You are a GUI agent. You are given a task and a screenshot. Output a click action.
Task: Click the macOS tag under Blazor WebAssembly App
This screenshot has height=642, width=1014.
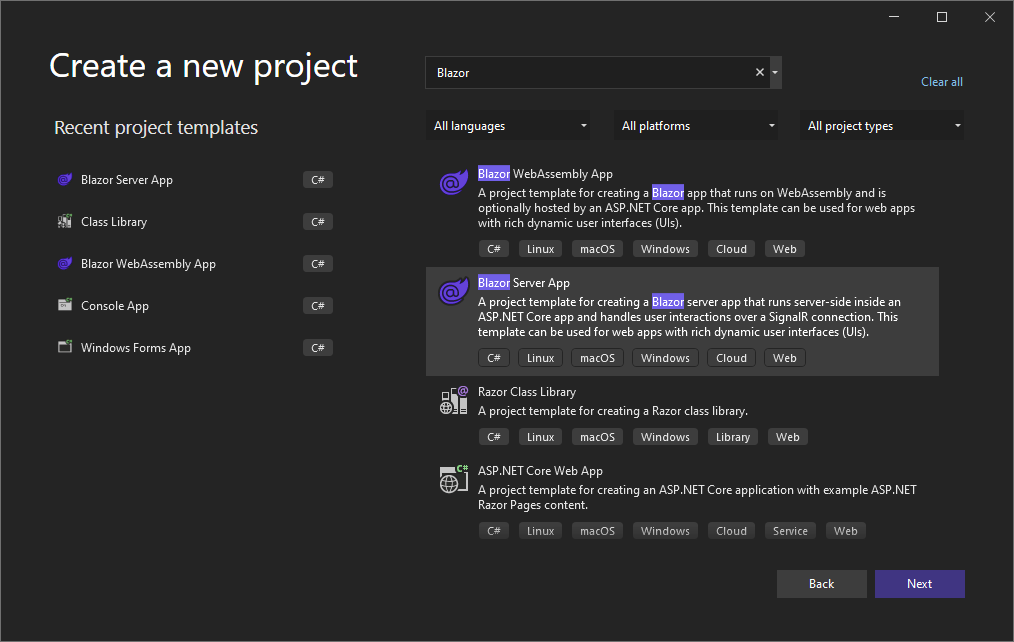click(x=598, y=249)
